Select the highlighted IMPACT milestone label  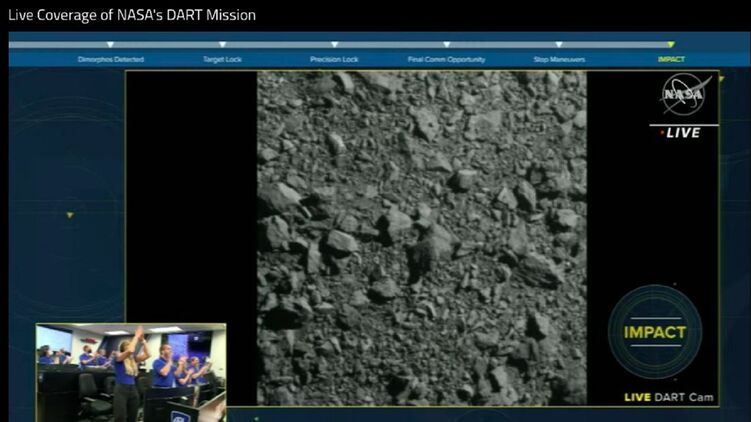(x=671, y=60)
